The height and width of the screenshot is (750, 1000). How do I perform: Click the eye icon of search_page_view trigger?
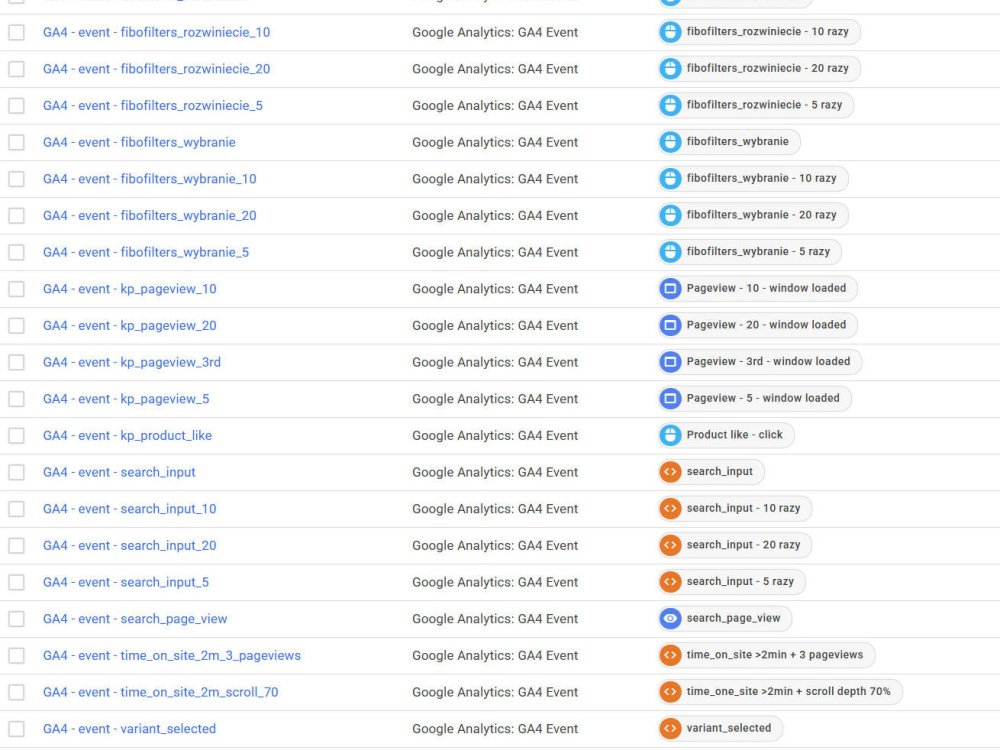670,619
